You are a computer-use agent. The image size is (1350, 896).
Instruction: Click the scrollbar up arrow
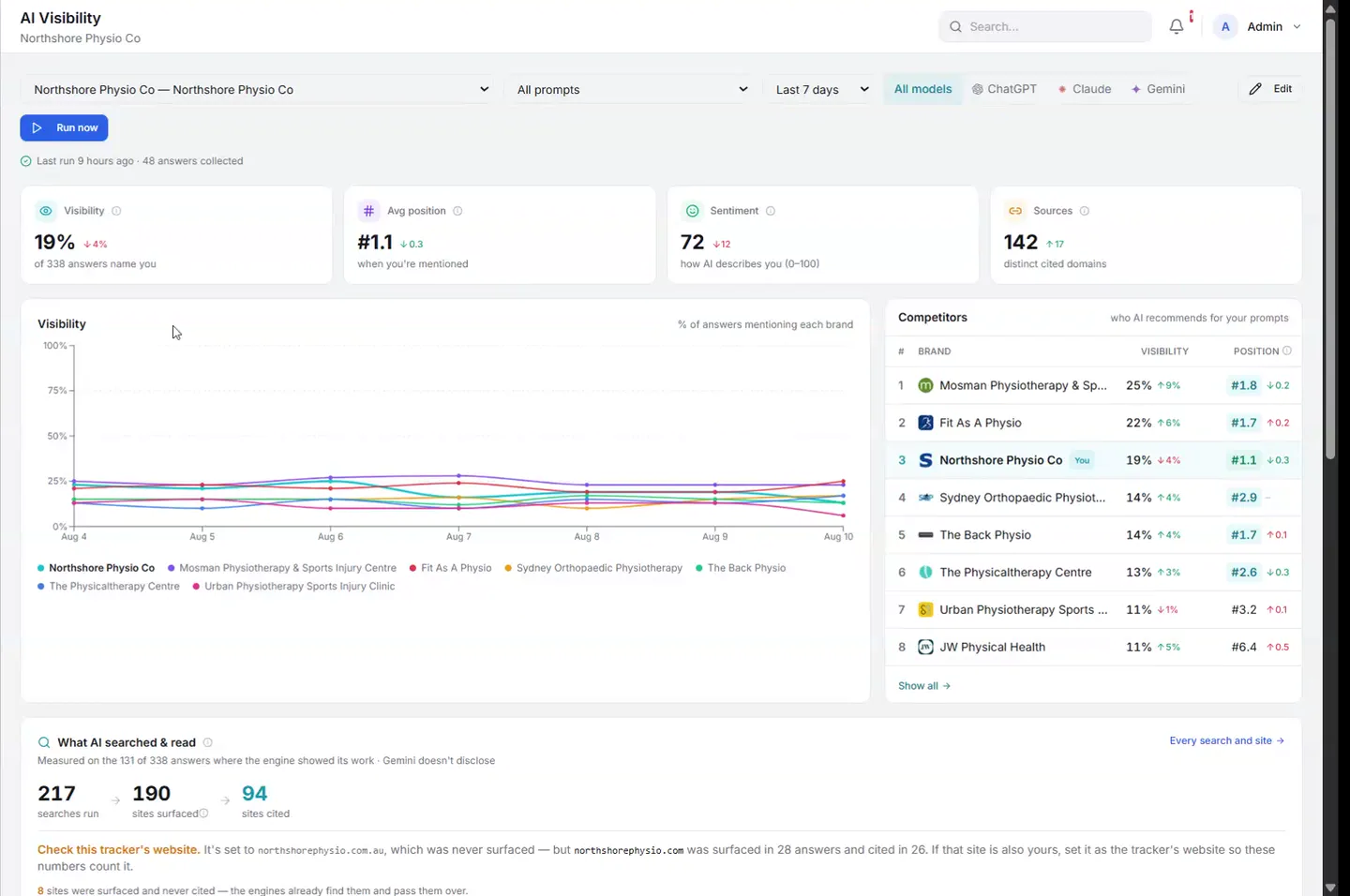[1329, 7]
